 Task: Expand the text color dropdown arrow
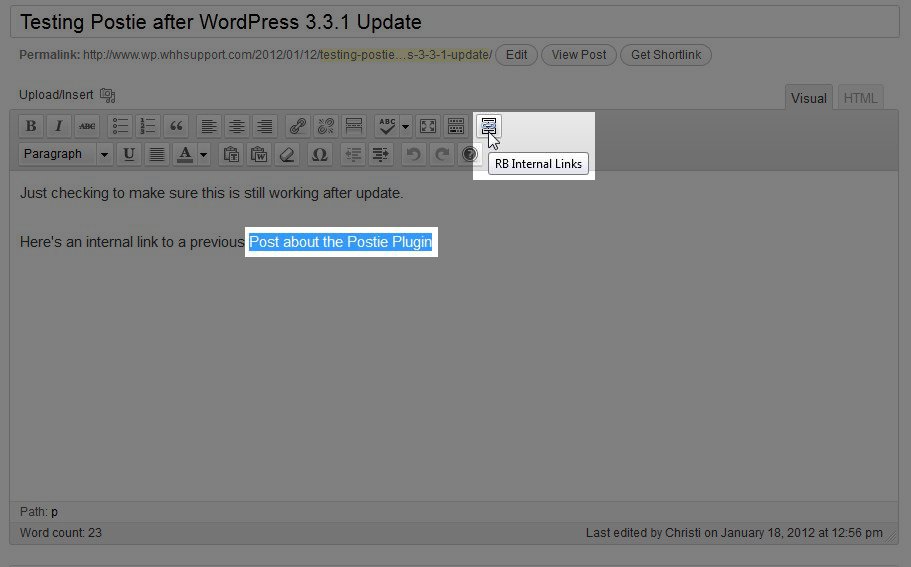coord(204,154)
